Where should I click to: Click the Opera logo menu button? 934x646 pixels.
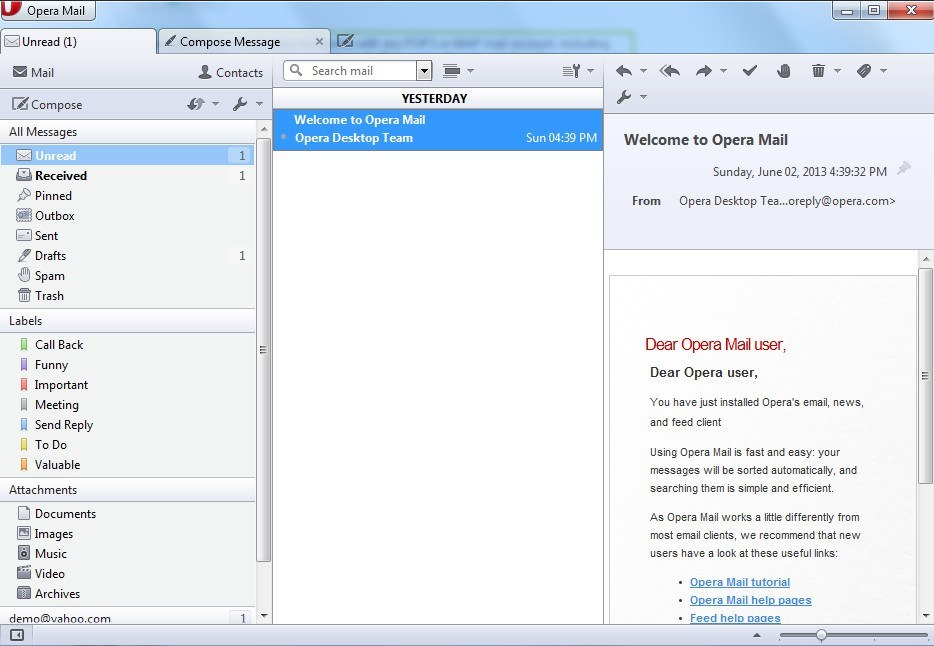click(x=48, y=10)
